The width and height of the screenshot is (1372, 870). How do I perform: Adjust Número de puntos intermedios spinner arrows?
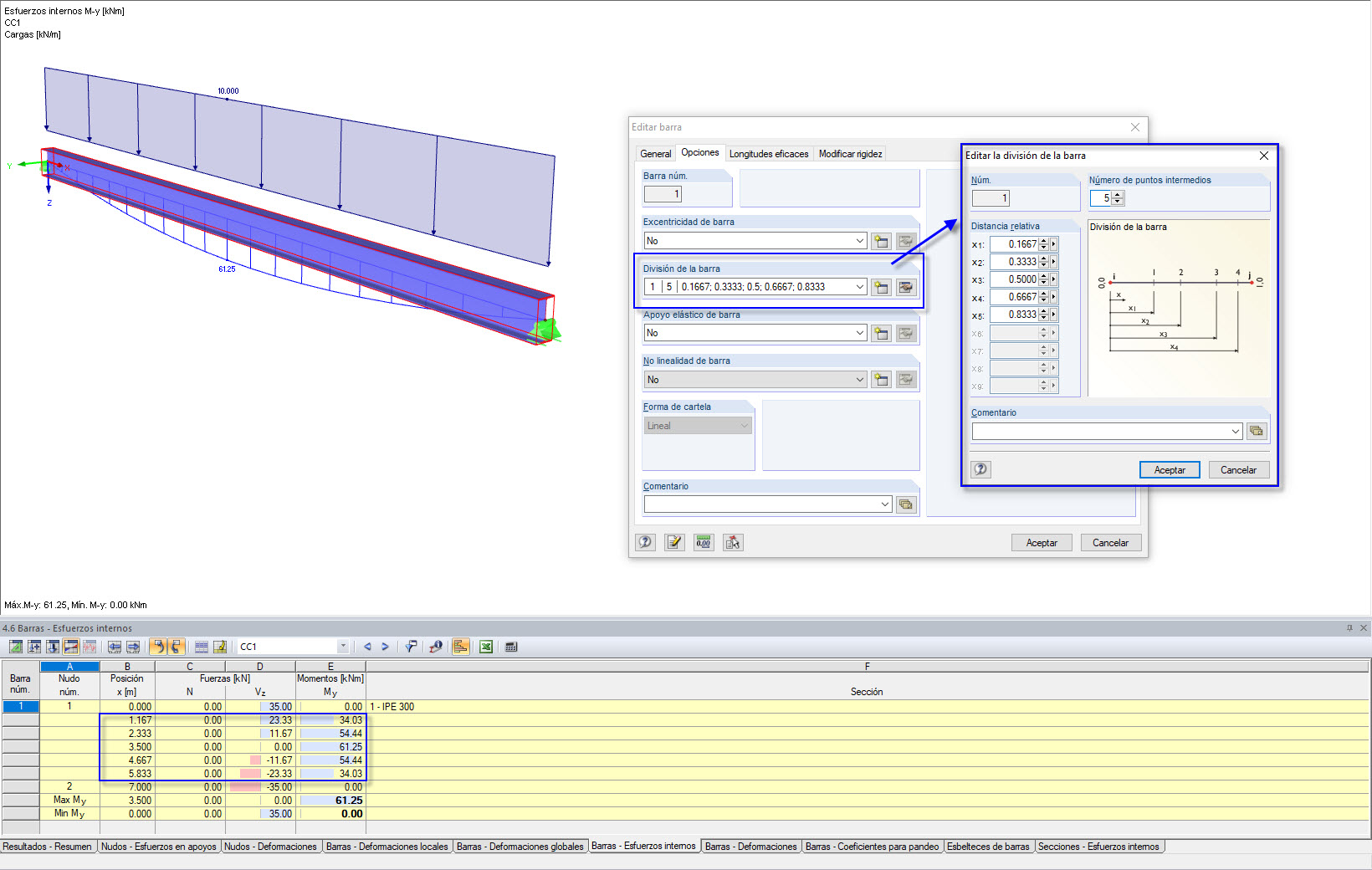point(1118,198)
